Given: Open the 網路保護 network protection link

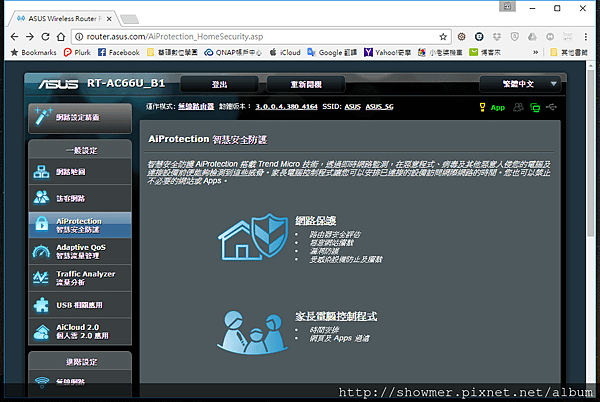Looking at the screenshot, I should click(x=315, y=221).
